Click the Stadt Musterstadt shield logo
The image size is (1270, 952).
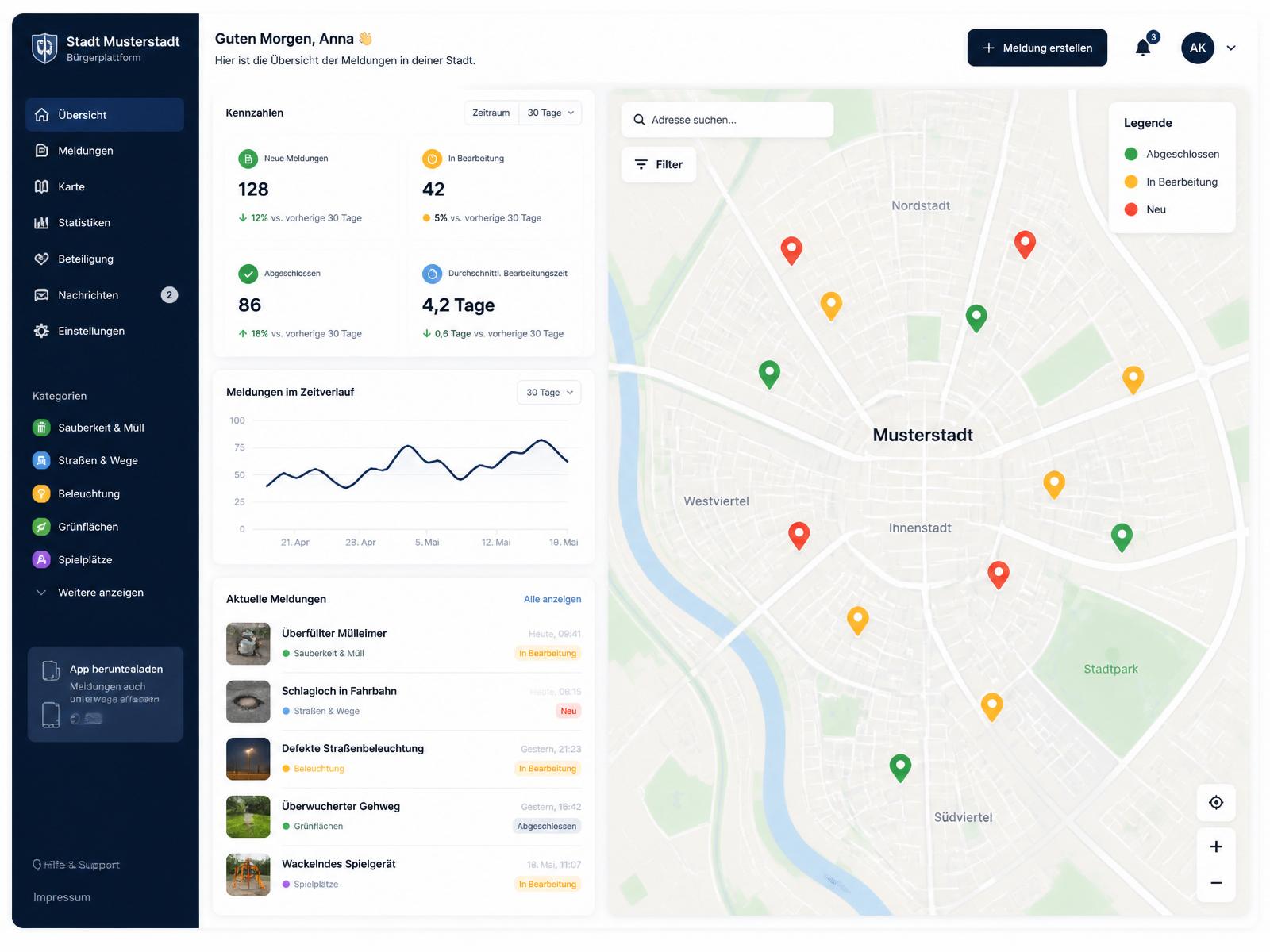[x=44, y=48]
